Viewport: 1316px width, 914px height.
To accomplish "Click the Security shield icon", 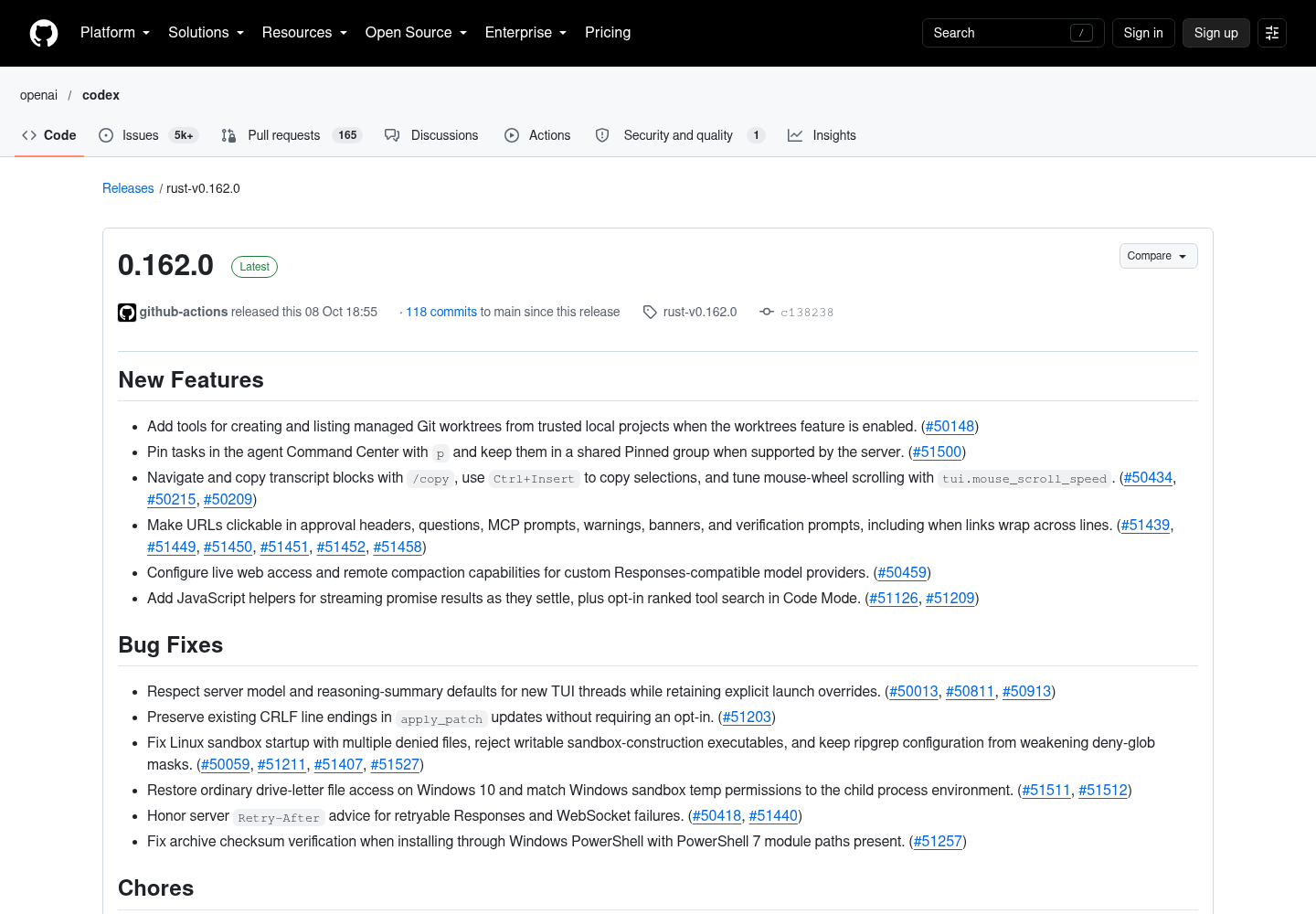I will click(602, 135).
